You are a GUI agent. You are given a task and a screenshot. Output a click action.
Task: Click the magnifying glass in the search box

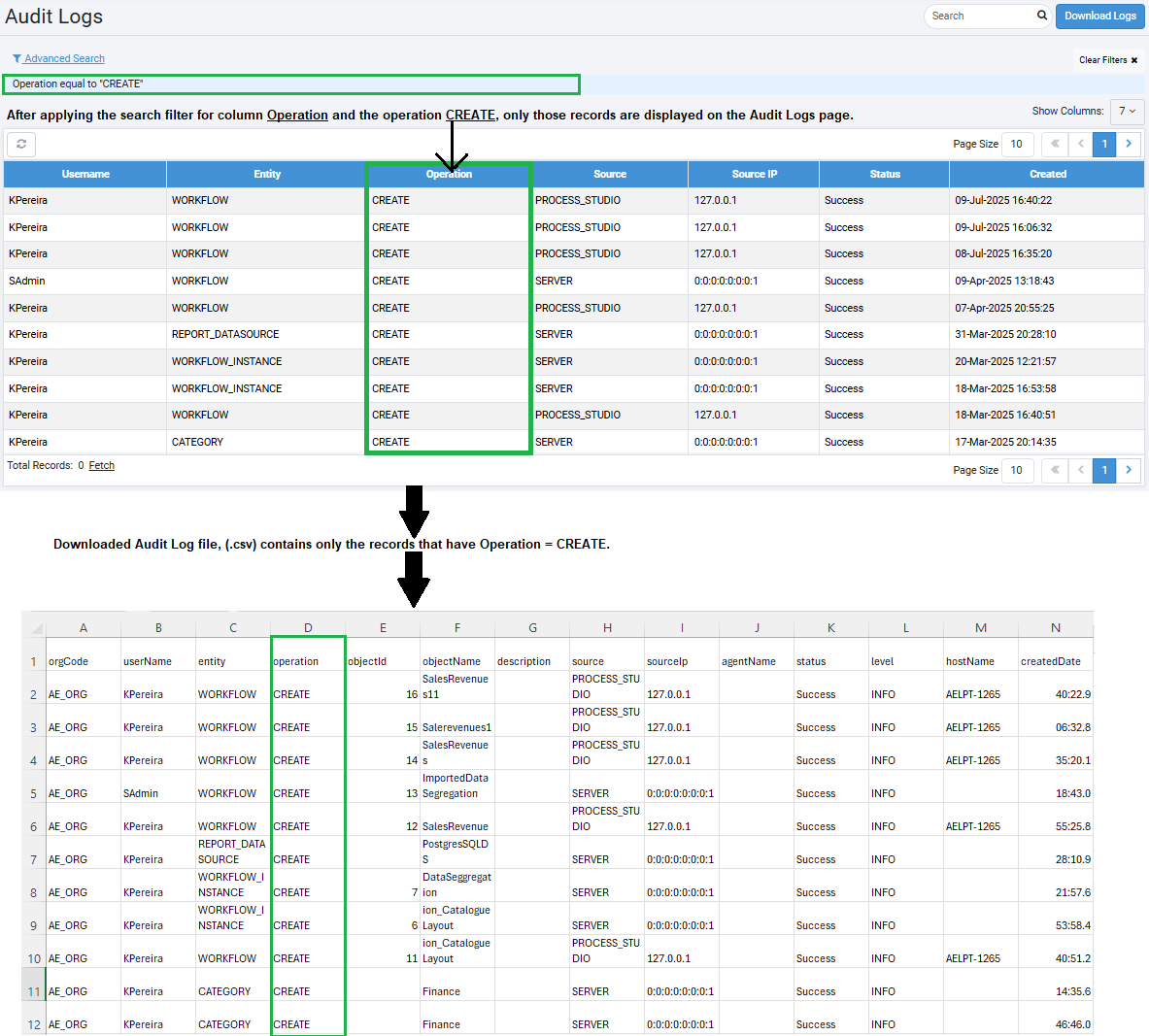[1041, 16]
